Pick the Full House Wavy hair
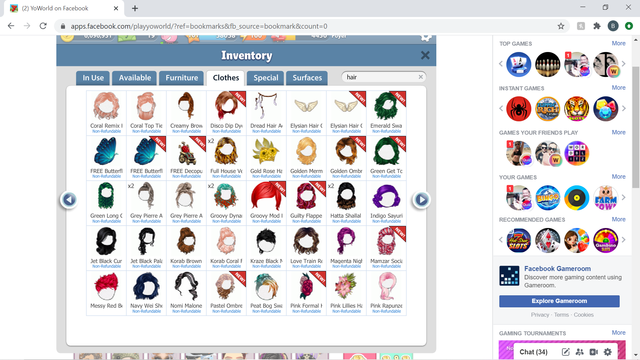Image resolution: width=640 pixels, height=360 pixels. [x=226, y=158]
